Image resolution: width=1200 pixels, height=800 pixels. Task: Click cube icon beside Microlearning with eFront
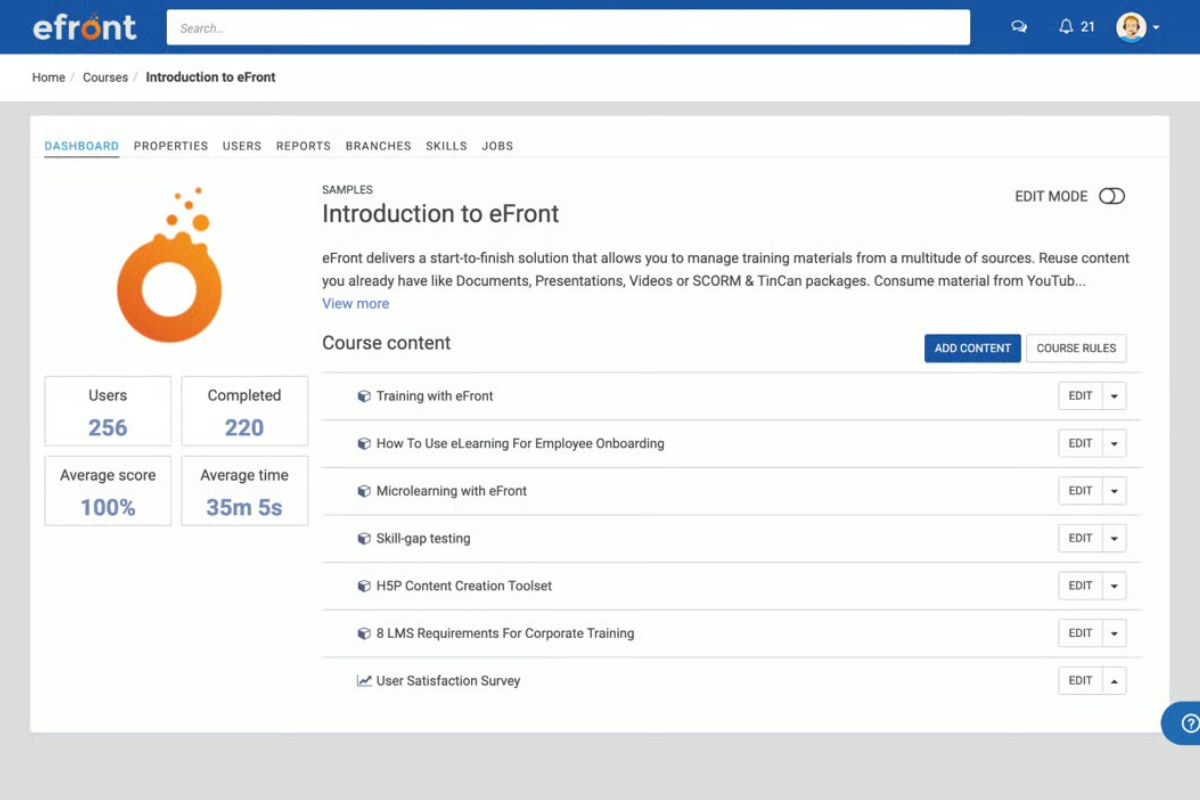tap(364, 491)
